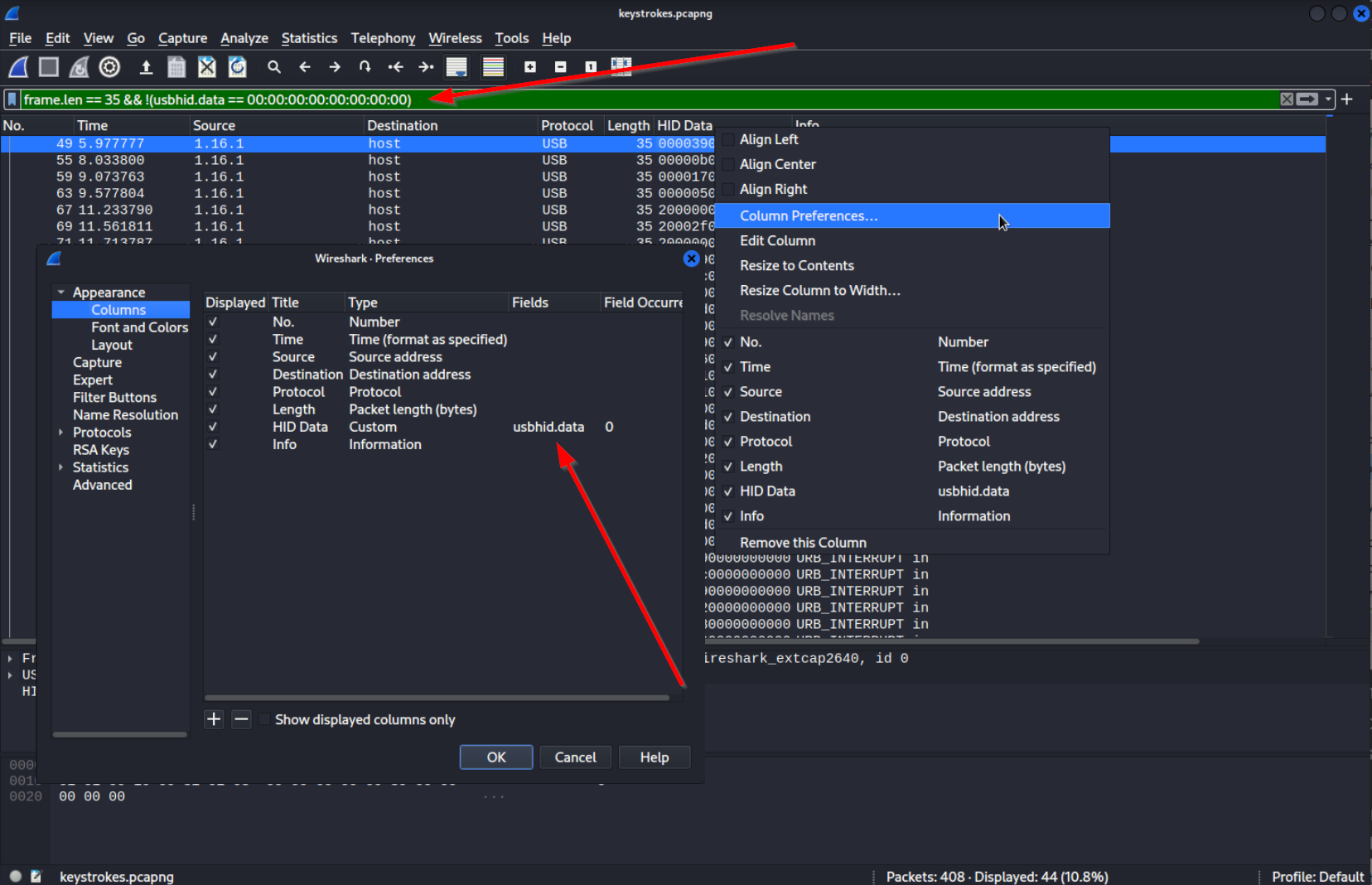
Task: Find a packet with the magnifier icon
Action: click(274, 67)
